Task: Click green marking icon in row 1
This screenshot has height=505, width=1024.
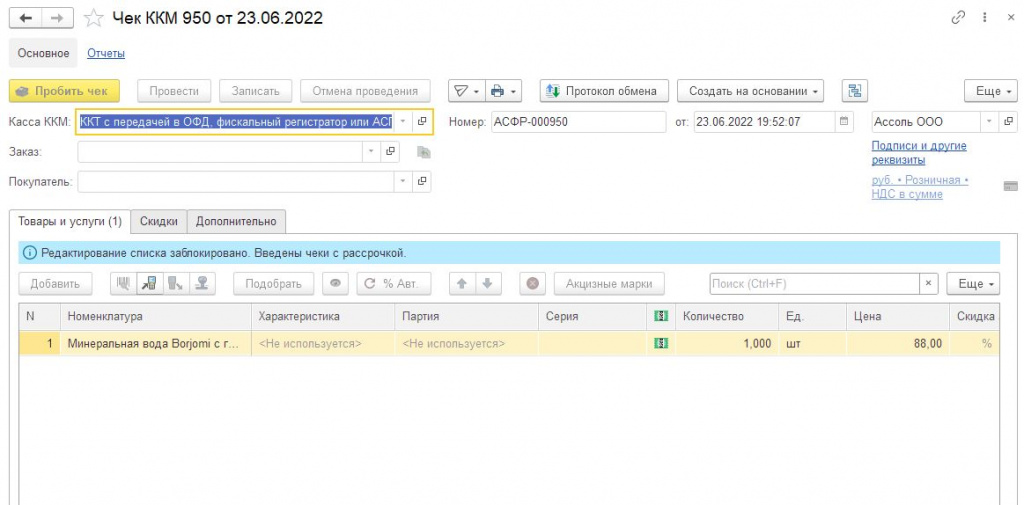Action: point(661,343)
